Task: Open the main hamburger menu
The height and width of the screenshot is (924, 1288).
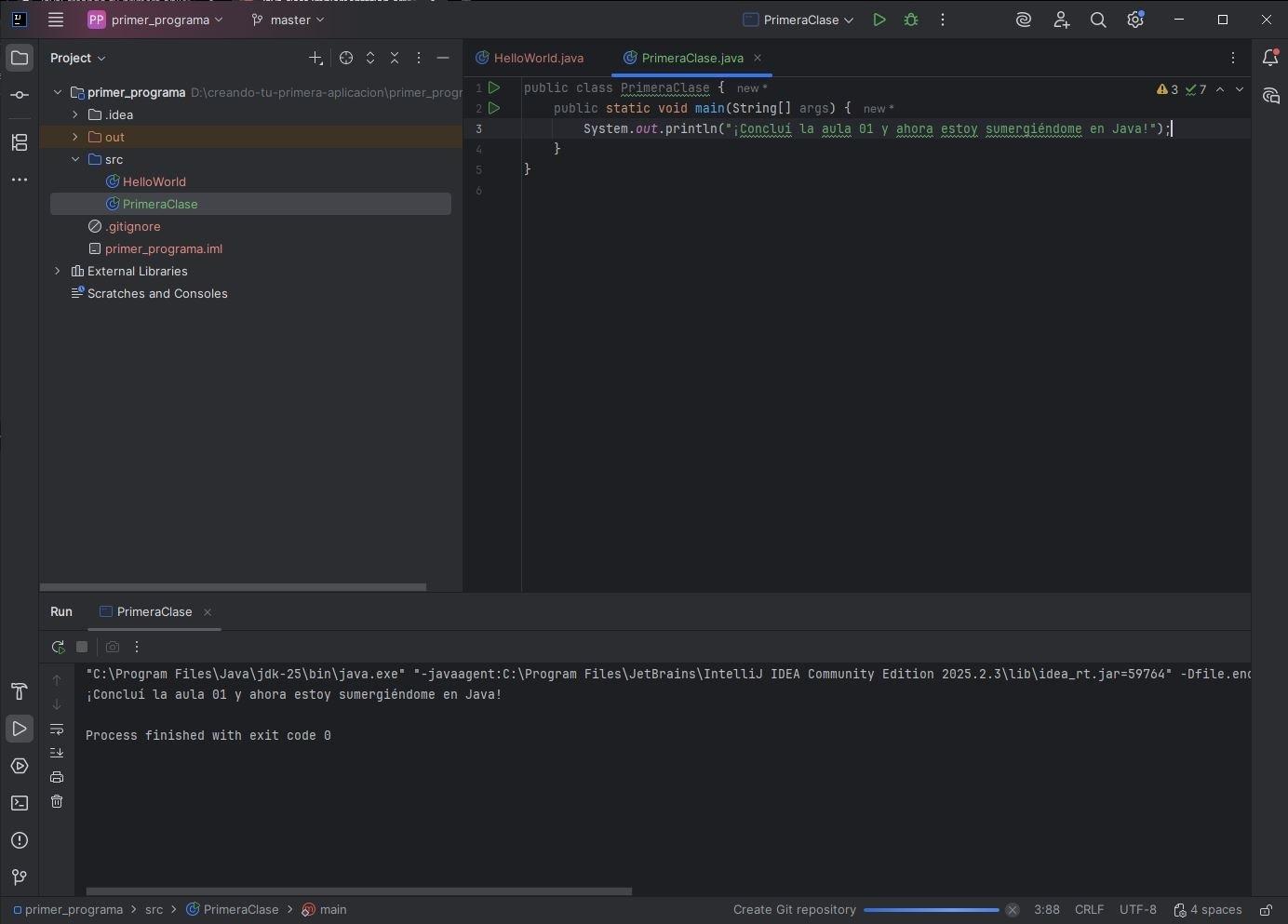Action: 56,20
